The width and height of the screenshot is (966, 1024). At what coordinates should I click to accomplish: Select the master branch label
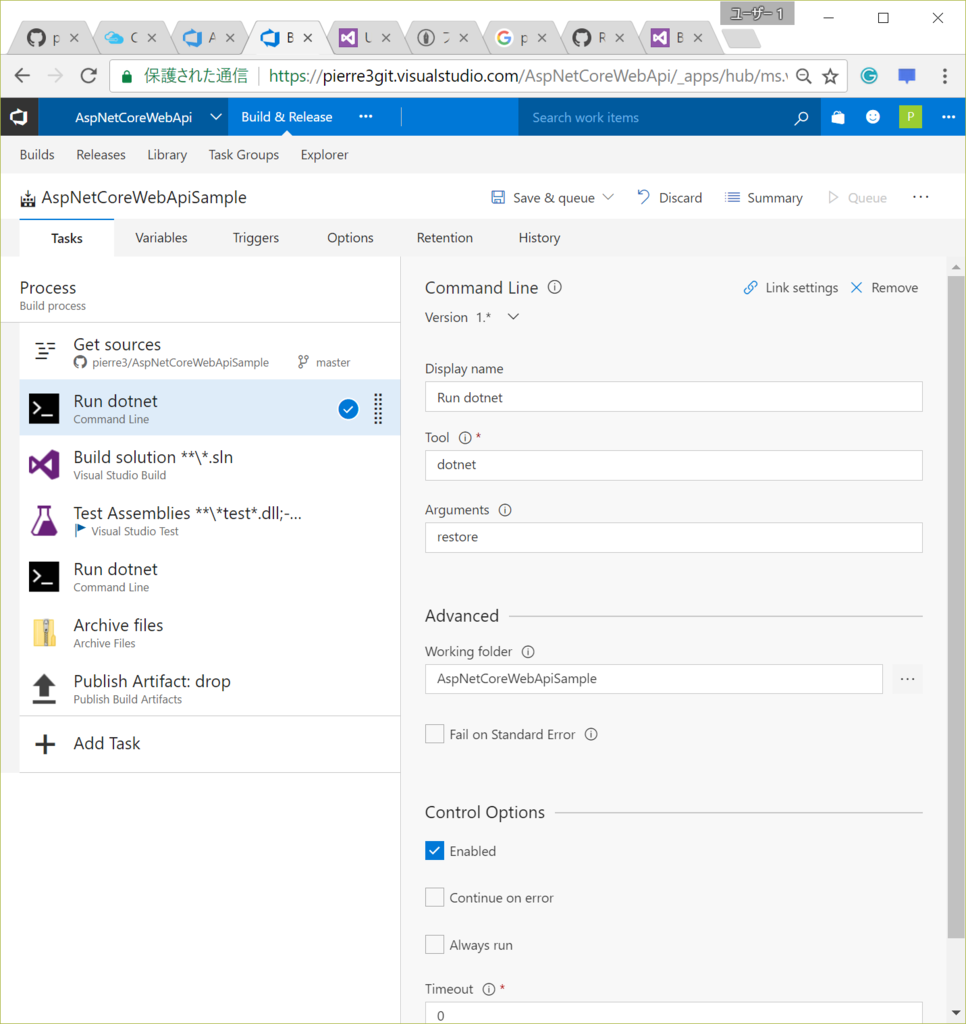(x=333, y=362)
